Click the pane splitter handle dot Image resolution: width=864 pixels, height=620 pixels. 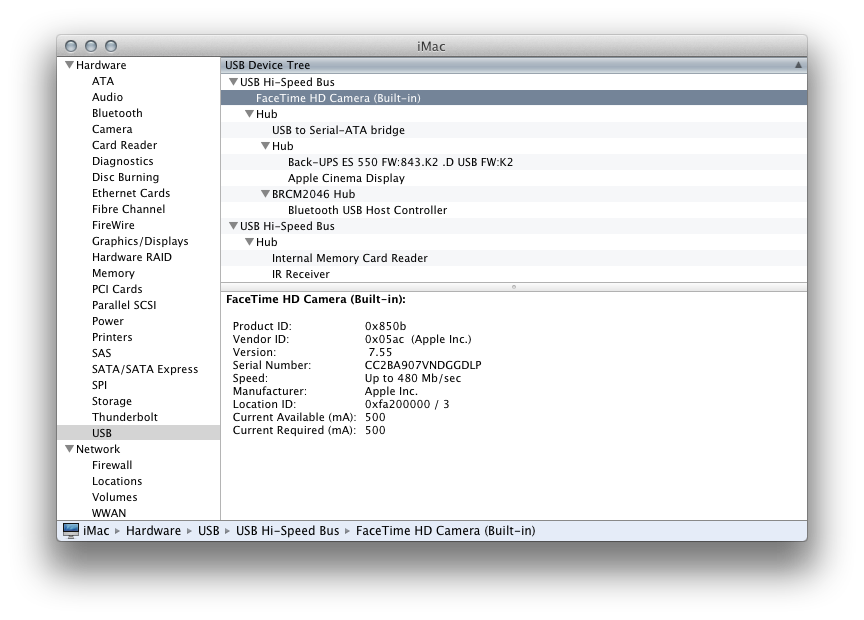tap(514, 287)
